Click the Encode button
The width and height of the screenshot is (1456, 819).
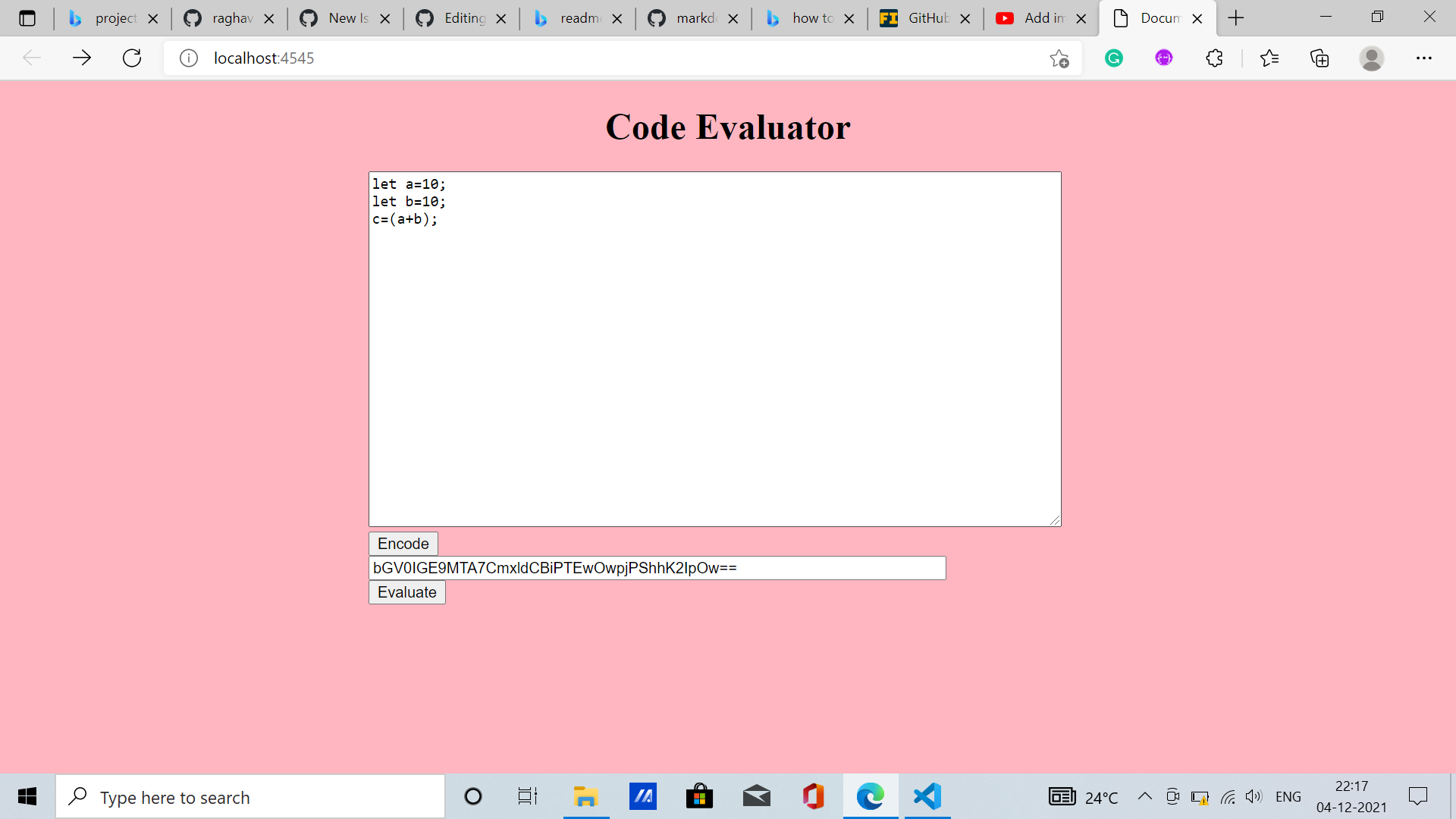point(403,544)
